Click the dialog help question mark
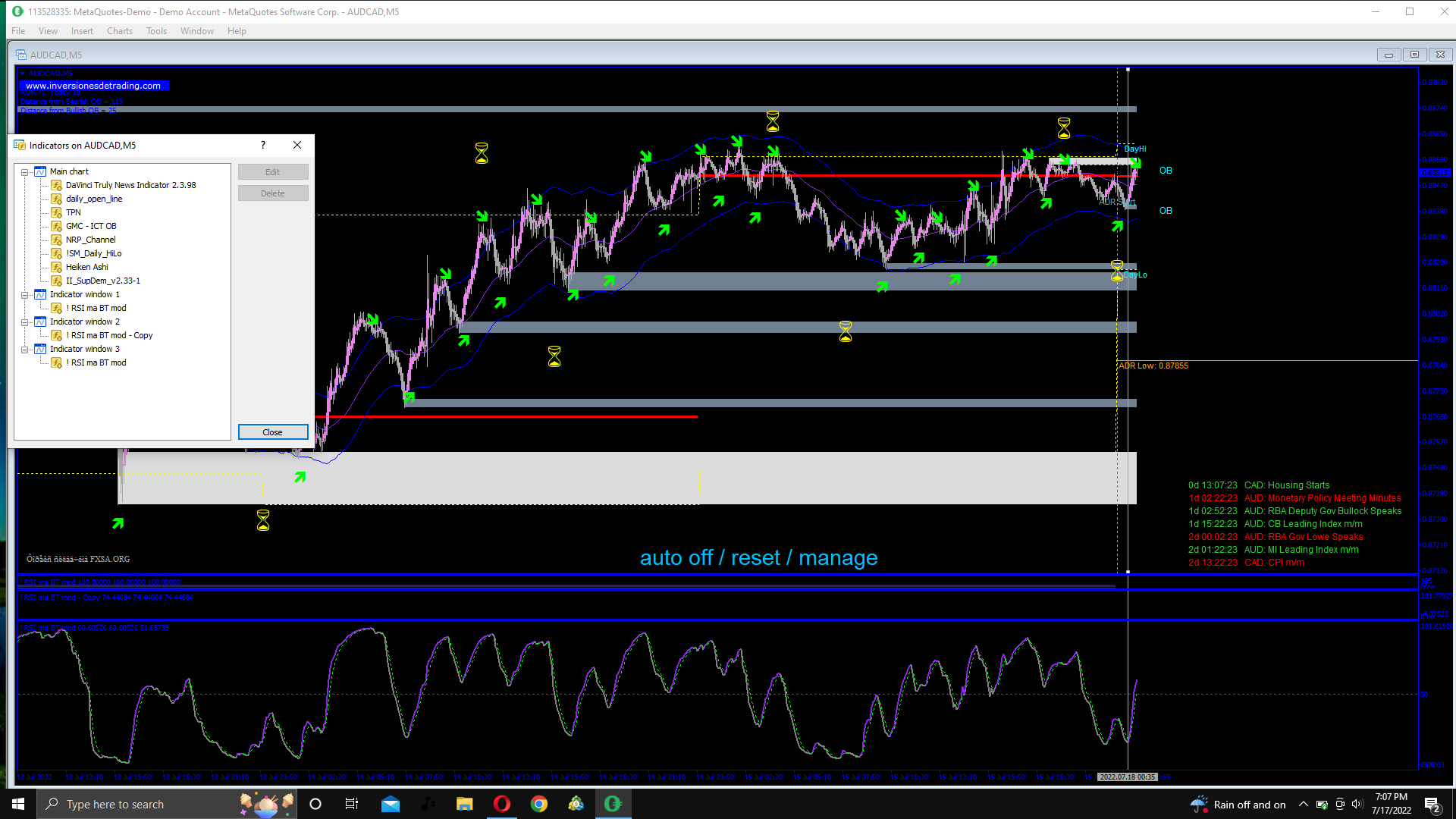 pyautogui.click(x=263, y=145)
